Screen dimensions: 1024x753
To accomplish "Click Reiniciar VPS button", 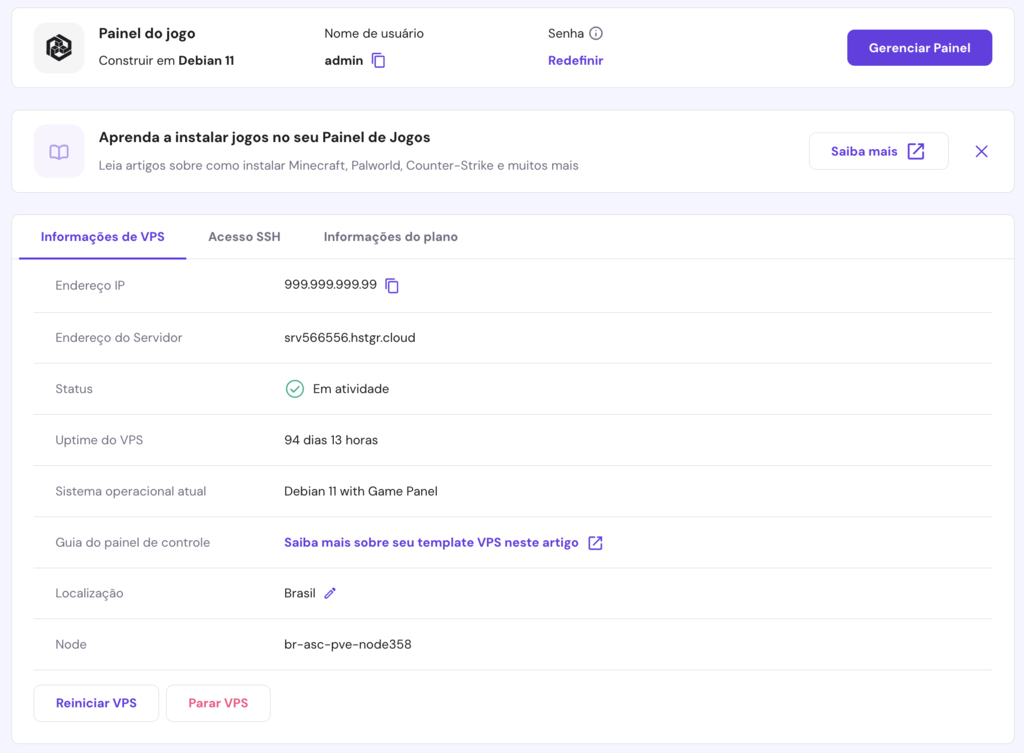I will [x=96, y=703].
